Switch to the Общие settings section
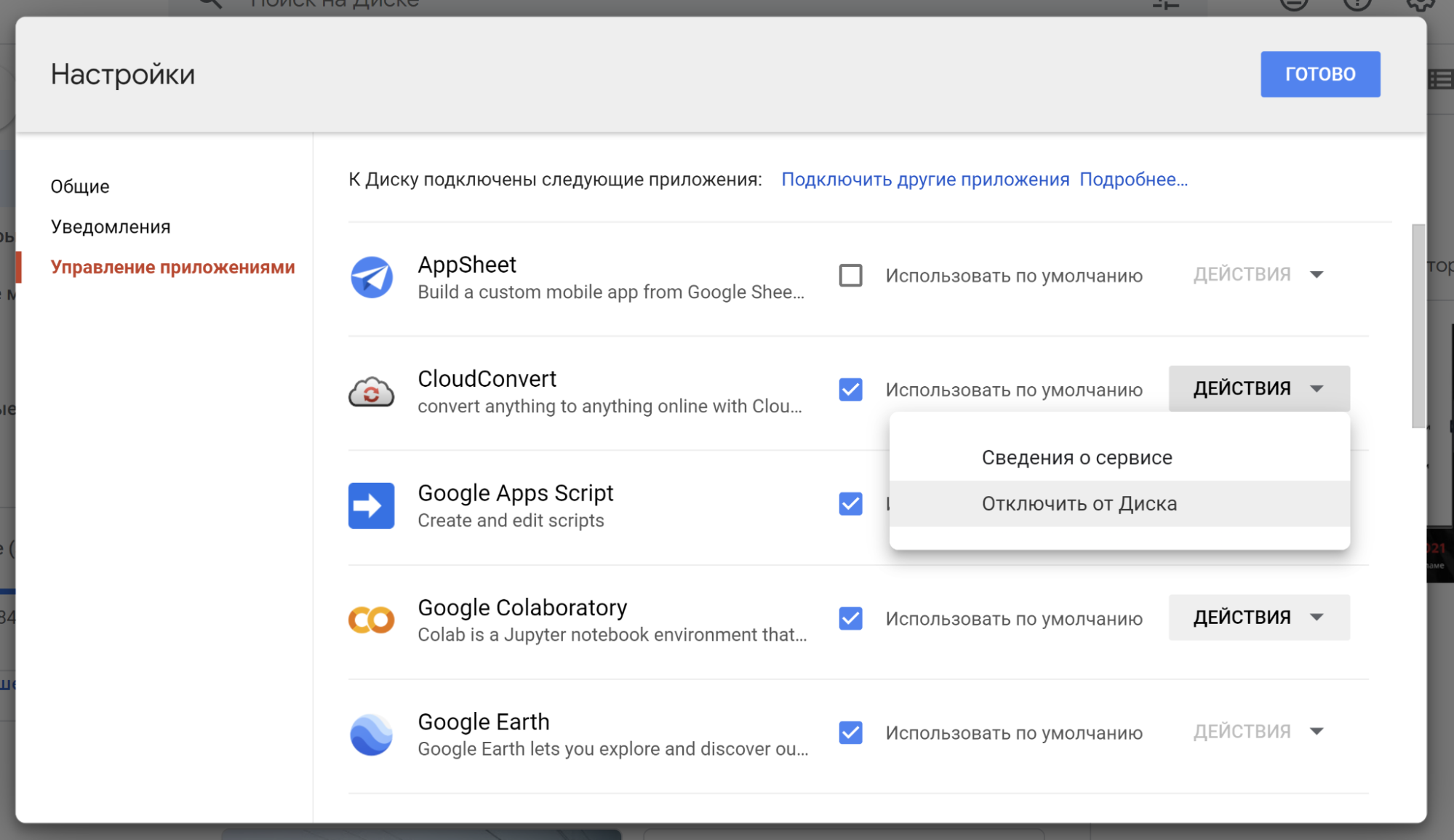This screenshot has height=840, width=1454. (x=80, y=186)
